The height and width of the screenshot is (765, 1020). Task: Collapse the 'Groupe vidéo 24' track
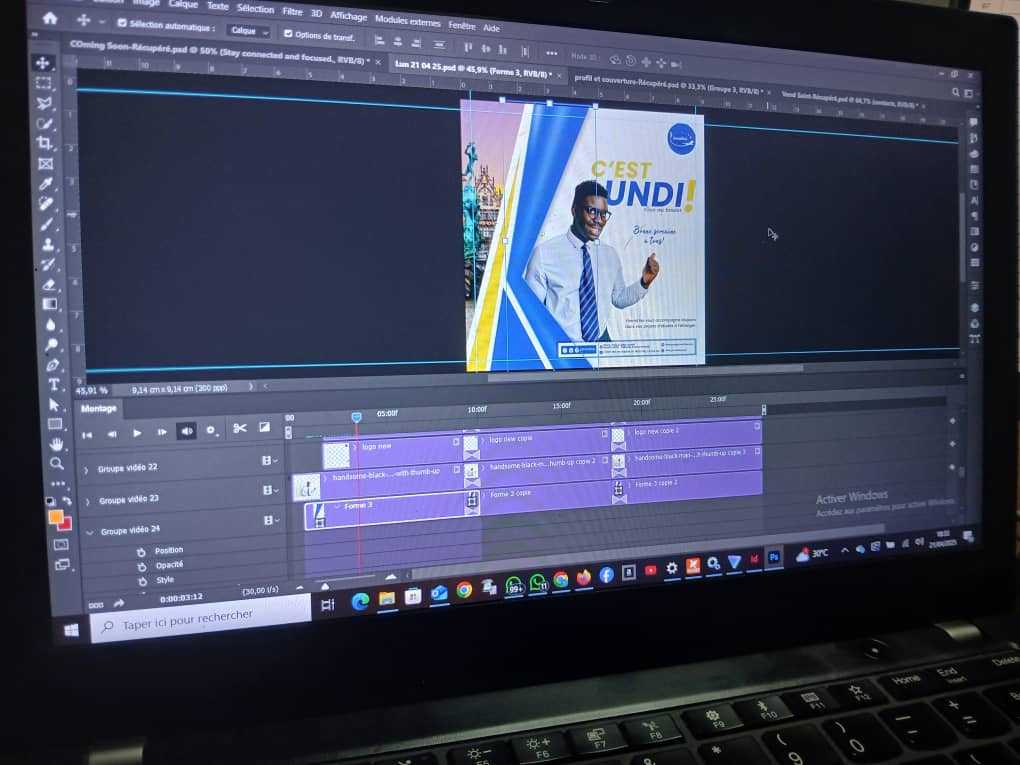pos(87,531)
